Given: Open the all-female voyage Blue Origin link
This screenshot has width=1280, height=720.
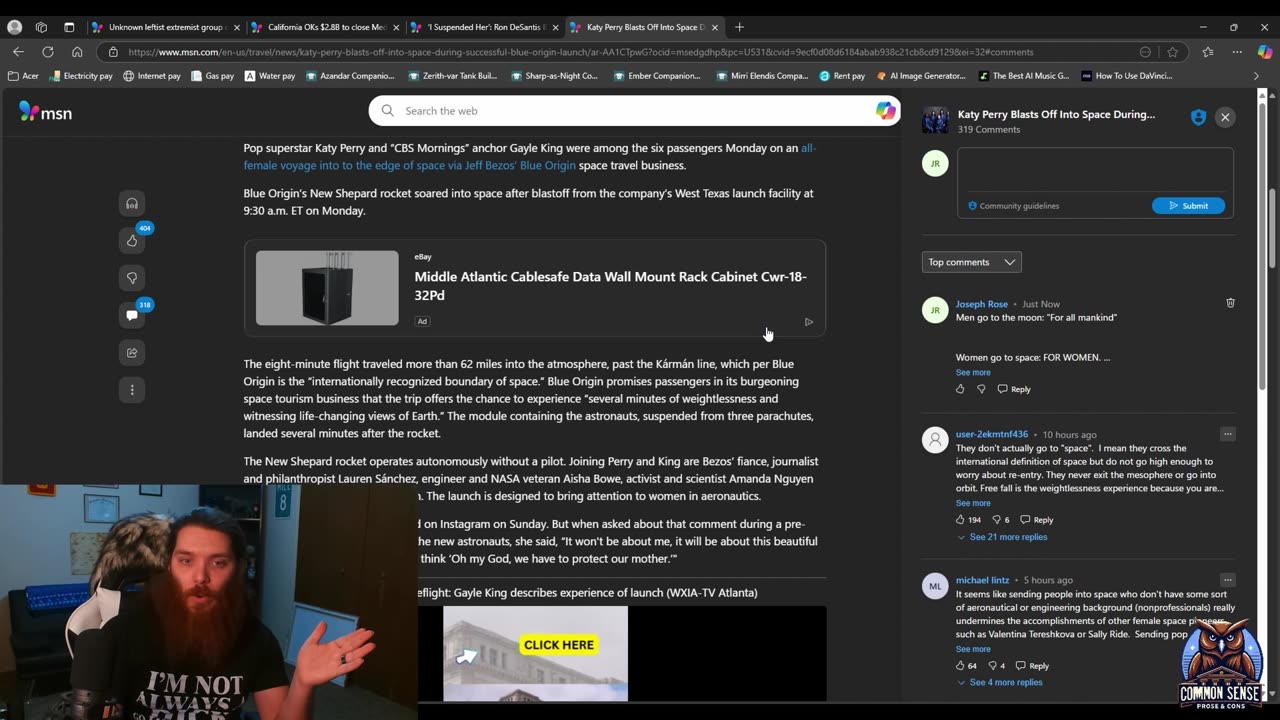Looking at the screenshot, I should tap(530, 157).
